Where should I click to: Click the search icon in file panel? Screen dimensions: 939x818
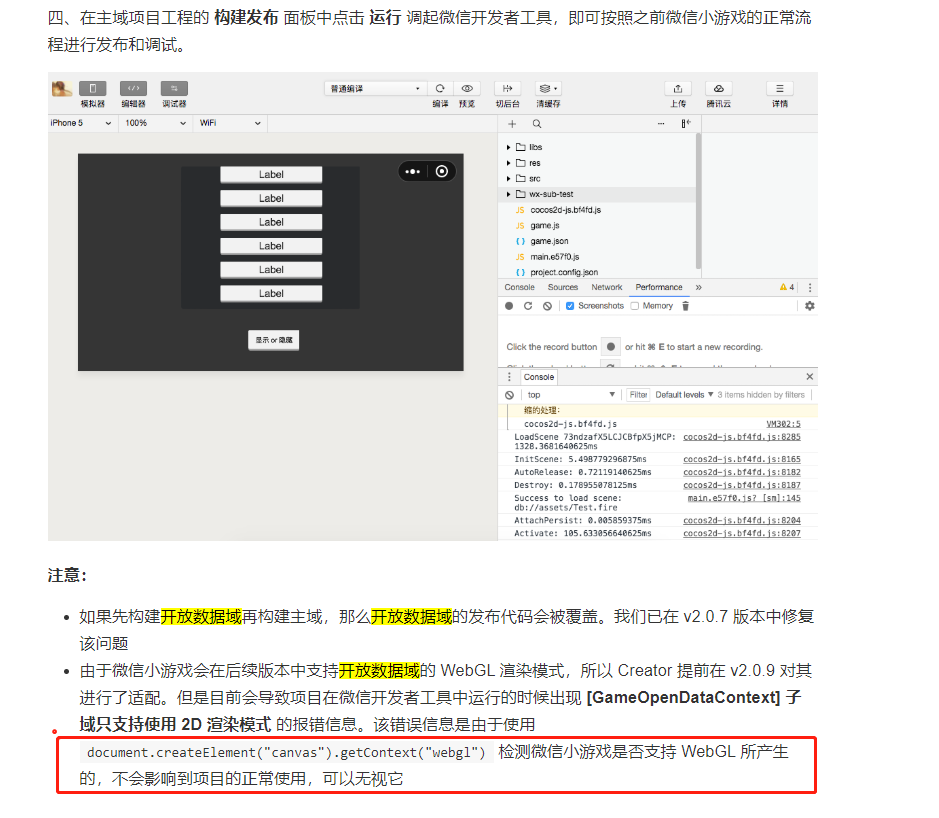[537, 124]
